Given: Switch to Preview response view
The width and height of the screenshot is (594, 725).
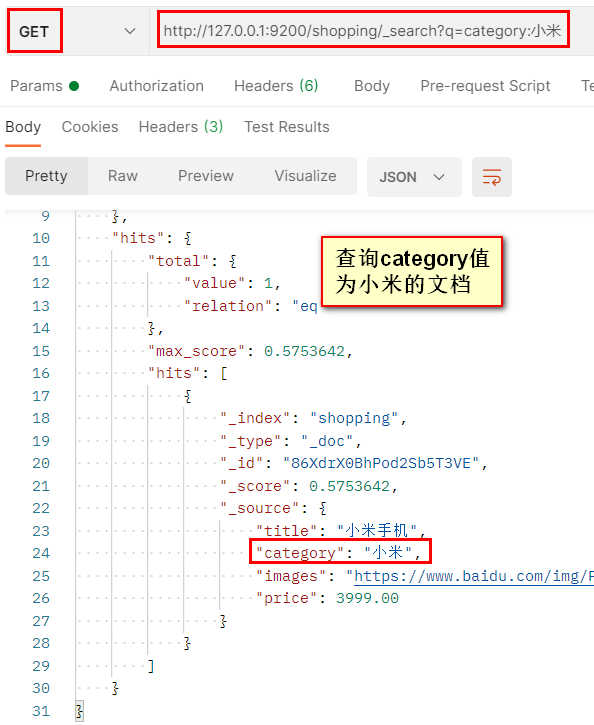Looking at the screenshot, I should 206,176.
